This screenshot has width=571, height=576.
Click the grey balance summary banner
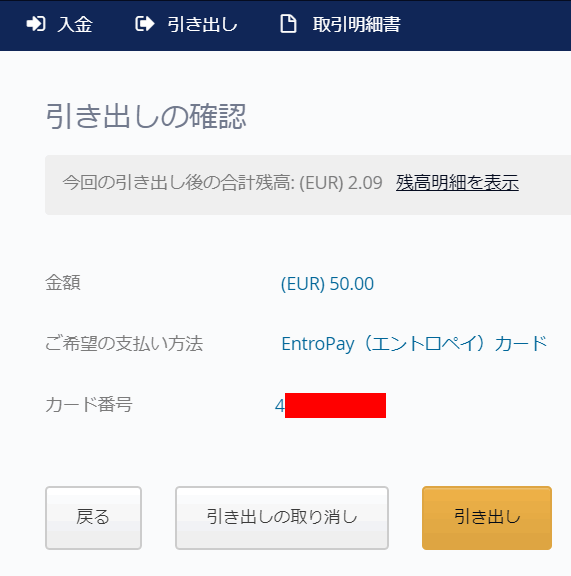pos(308,185)
